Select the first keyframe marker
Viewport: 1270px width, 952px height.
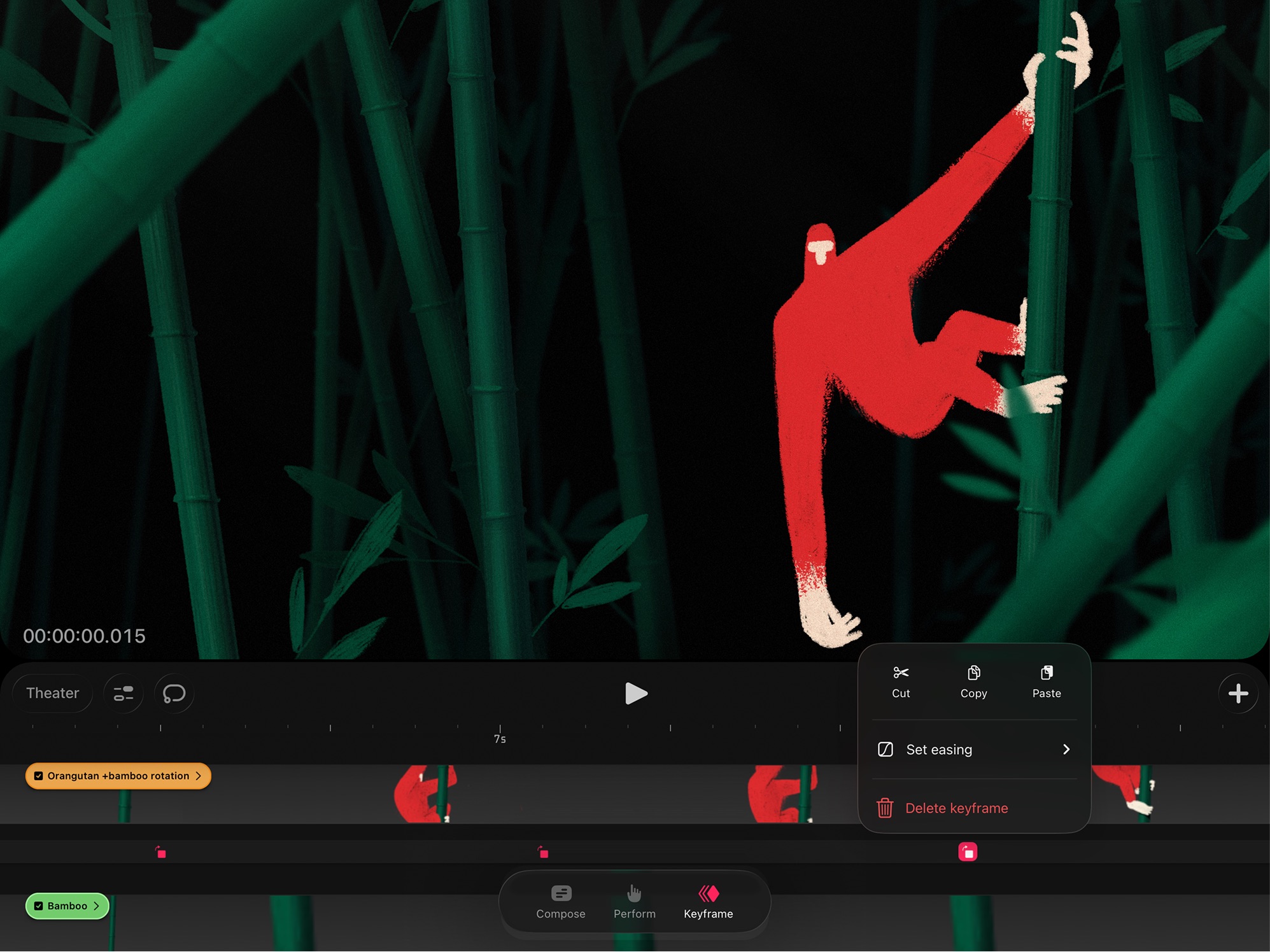(161, 853)
